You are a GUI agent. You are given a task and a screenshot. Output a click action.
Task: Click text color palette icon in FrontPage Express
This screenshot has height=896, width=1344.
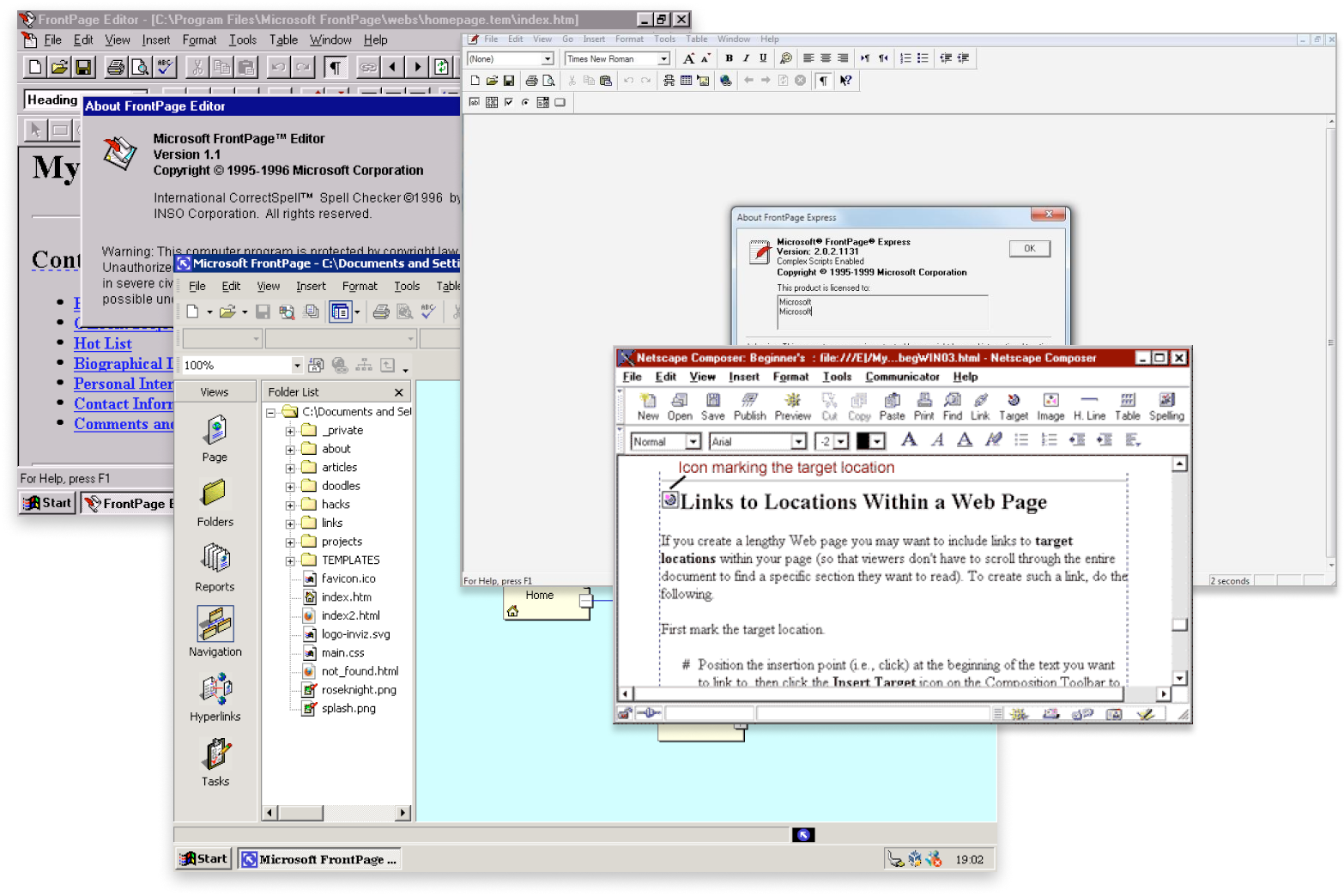point(785,58)
